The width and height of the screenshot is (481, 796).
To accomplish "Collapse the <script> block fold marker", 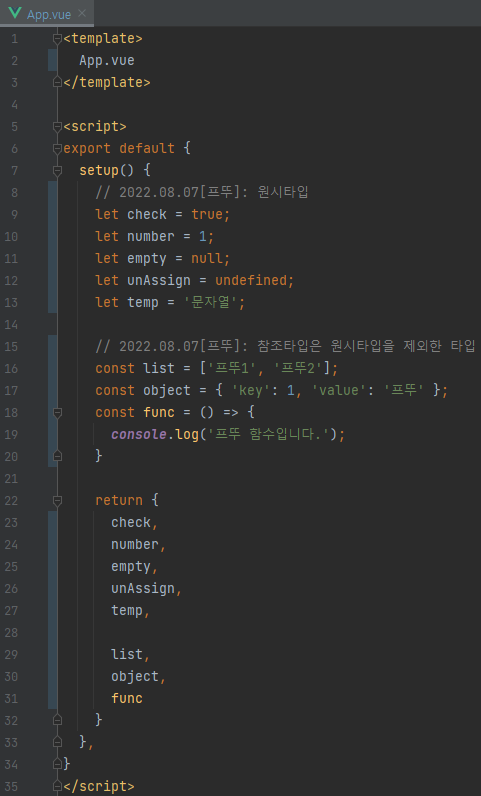I will 57,126.
